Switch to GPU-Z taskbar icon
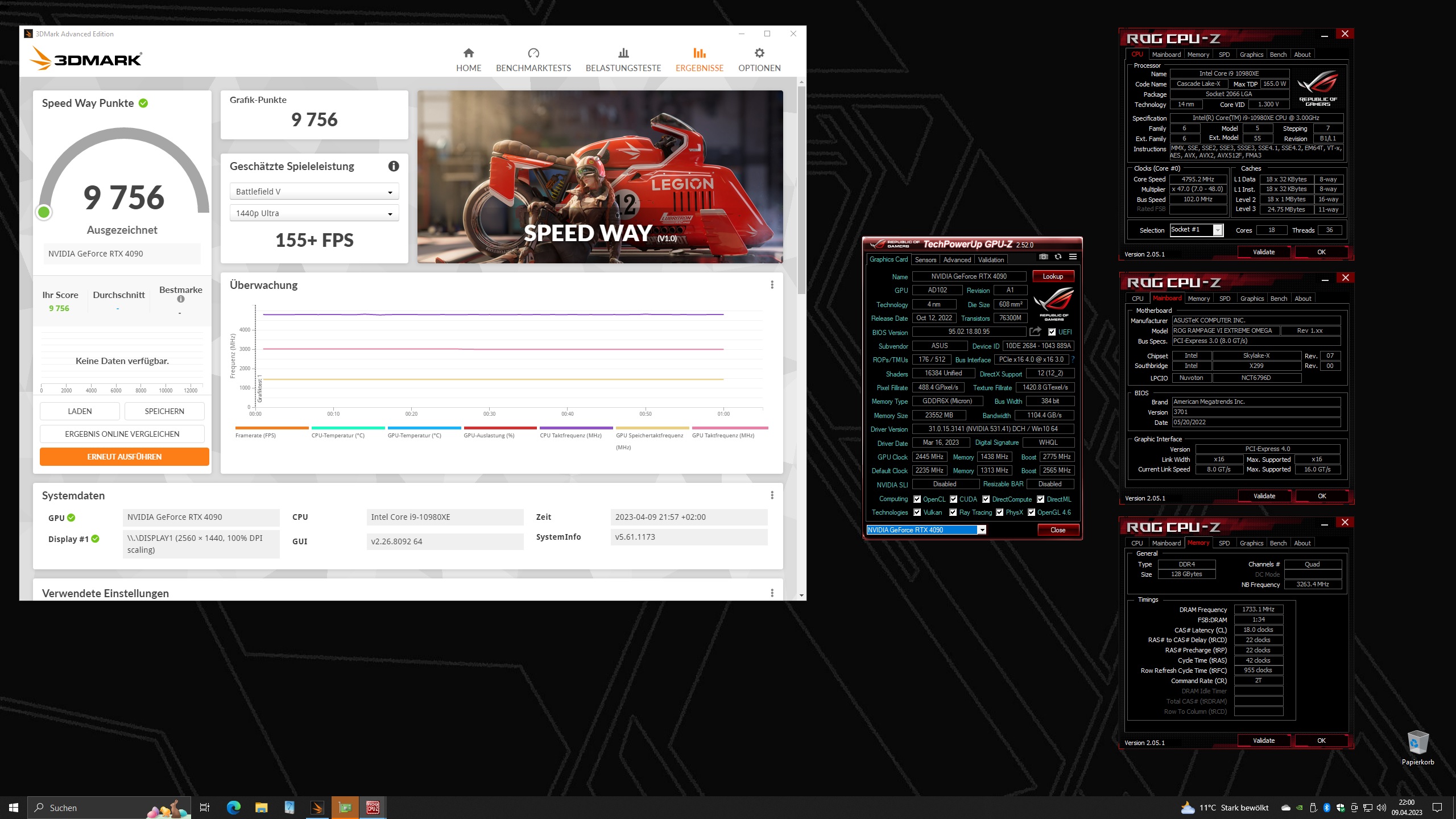The height and width of the screenshot is (819, 1456). pos(345,808)
